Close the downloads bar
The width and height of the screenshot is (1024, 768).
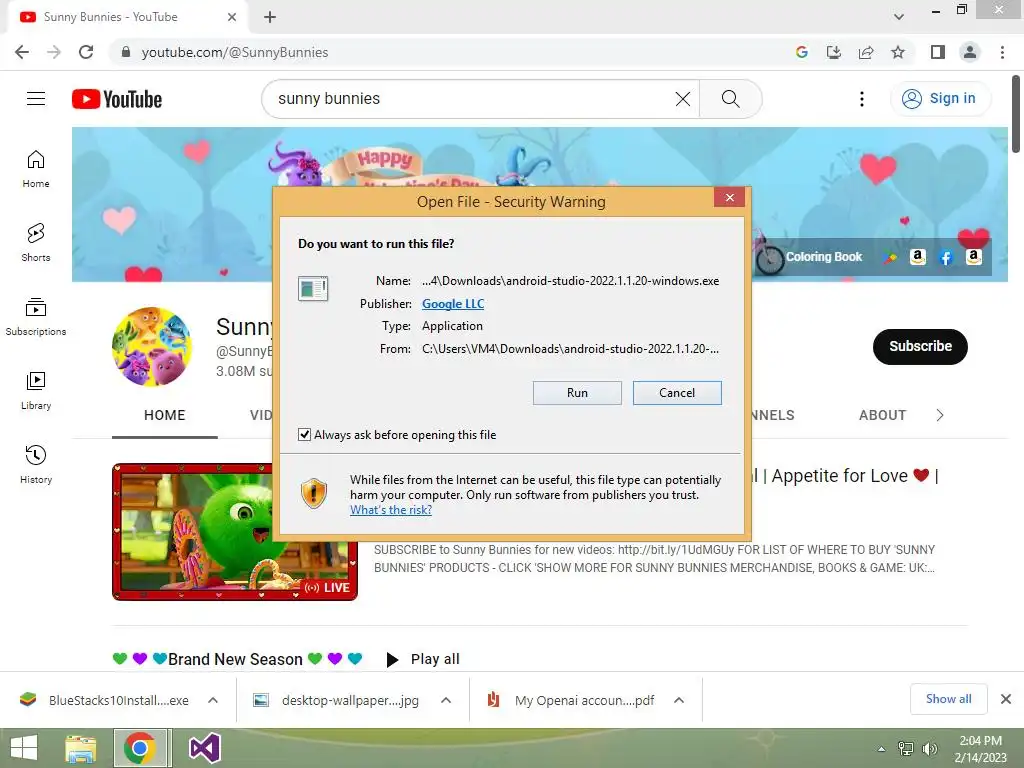click(x=1006, y=699)
